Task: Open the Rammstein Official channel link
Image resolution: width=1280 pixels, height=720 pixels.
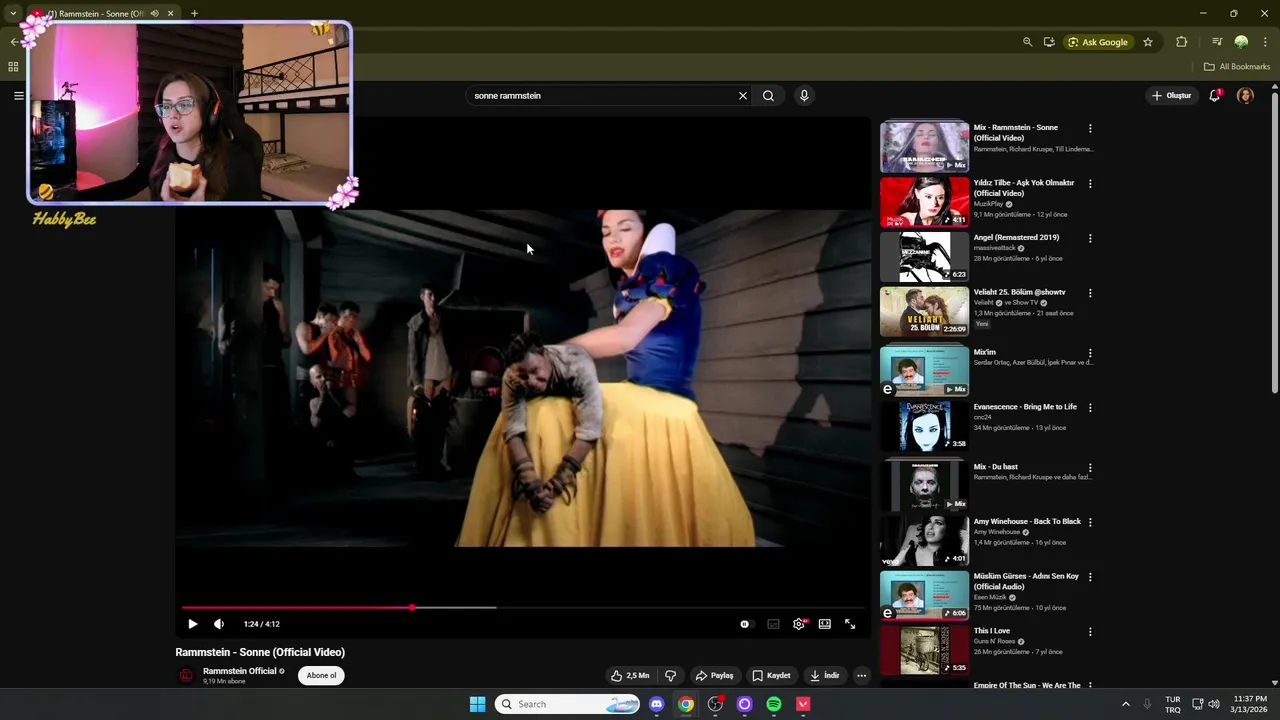Action: [239, 671]
